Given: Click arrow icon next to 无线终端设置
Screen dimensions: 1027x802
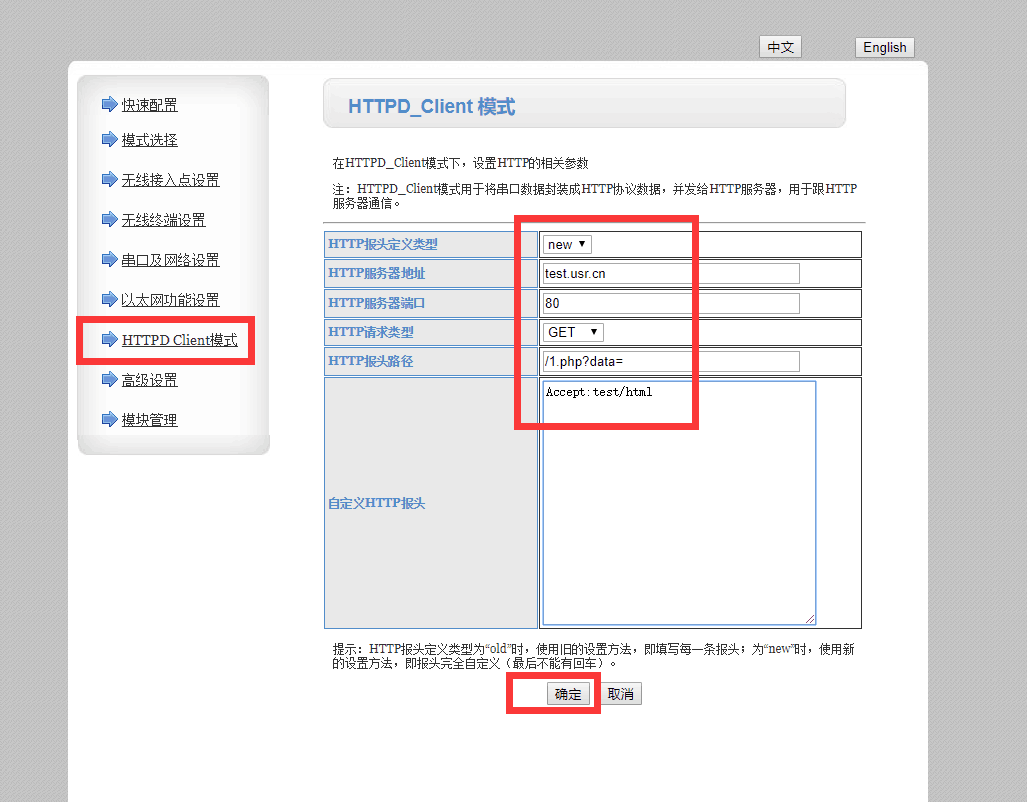Looking at the screenshot, I should (109, 219).
